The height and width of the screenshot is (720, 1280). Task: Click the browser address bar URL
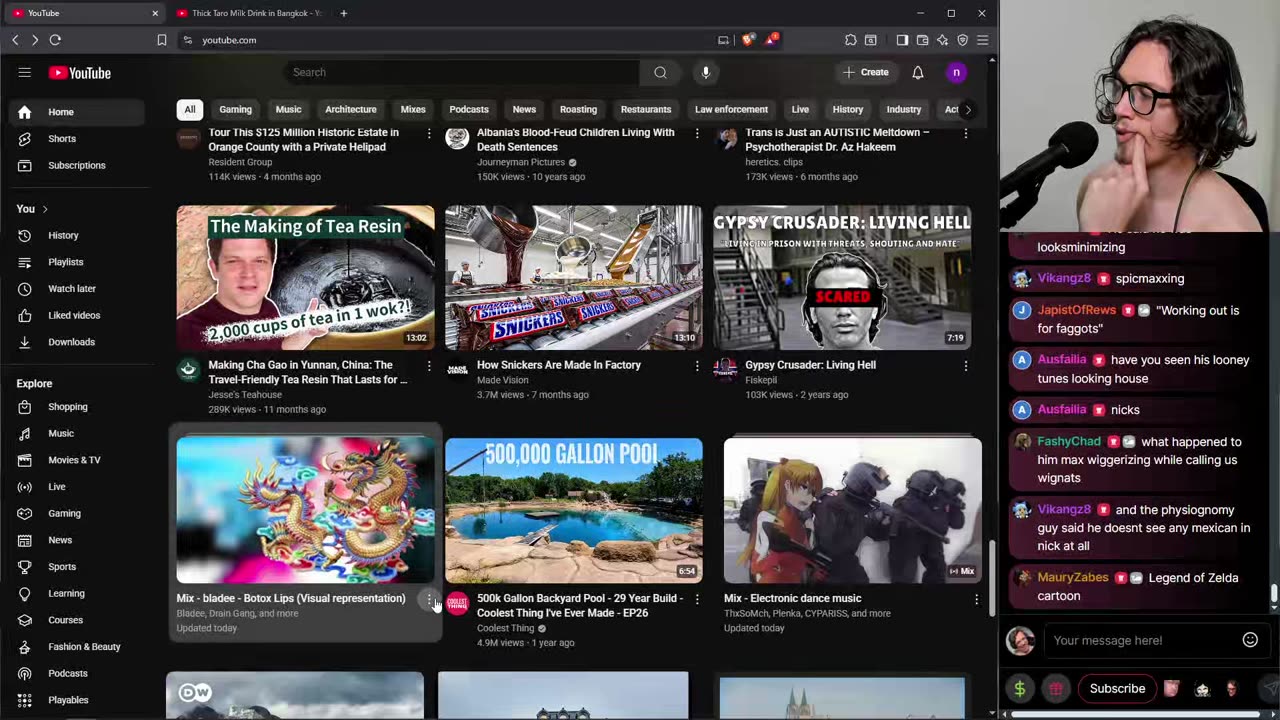[x=229, y=40]
